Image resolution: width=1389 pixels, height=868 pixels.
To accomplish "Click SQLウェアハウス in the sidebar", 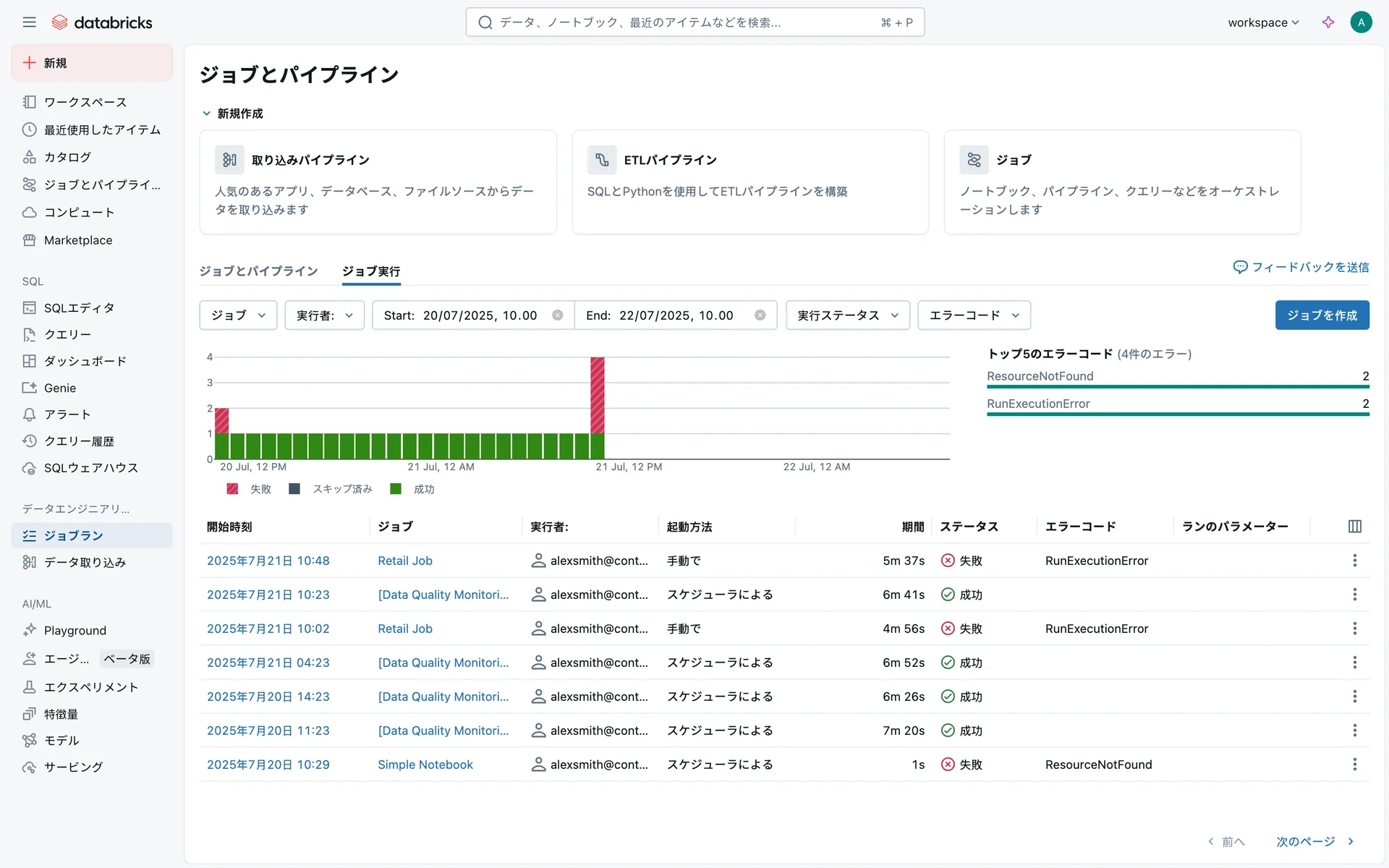I will (90, 468).
